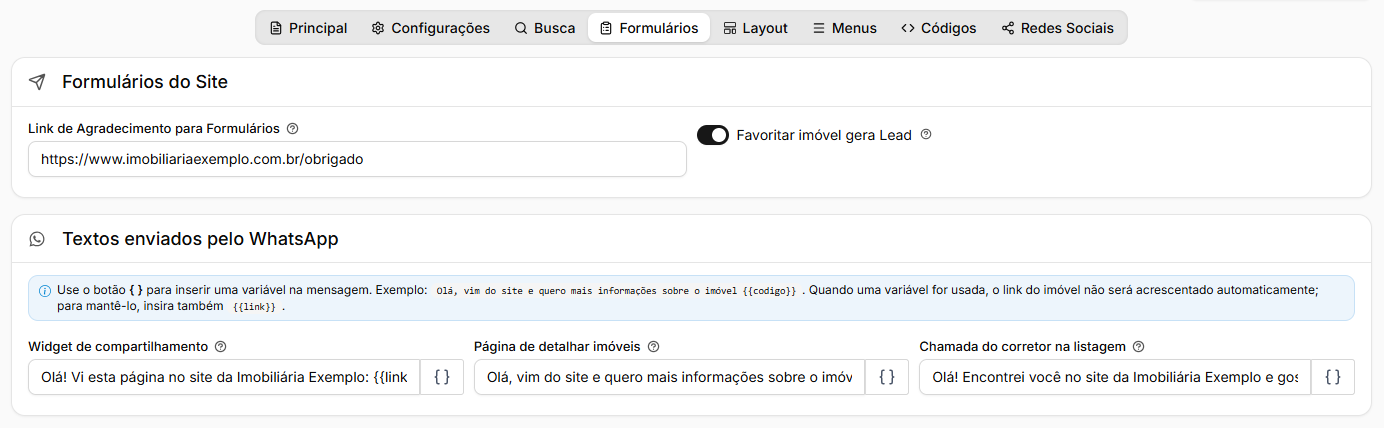Click the info icon in the blue notice
Image resolution: width=1384 pixels, height=428 pixels.
pyautogui.click(x=45, y=291)
